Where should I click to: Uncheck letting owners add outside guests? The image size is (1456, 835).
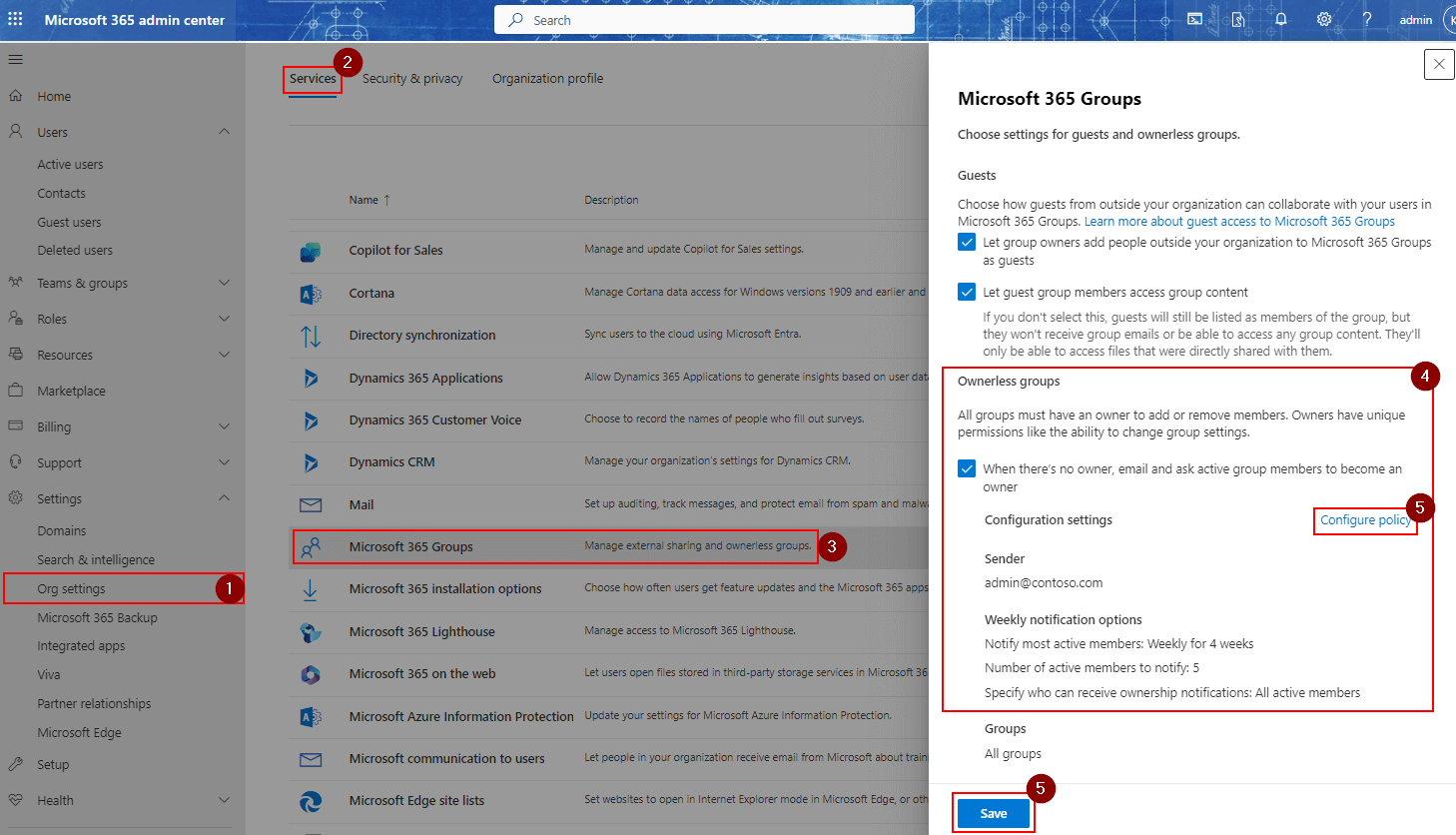(x=967, y=243)
